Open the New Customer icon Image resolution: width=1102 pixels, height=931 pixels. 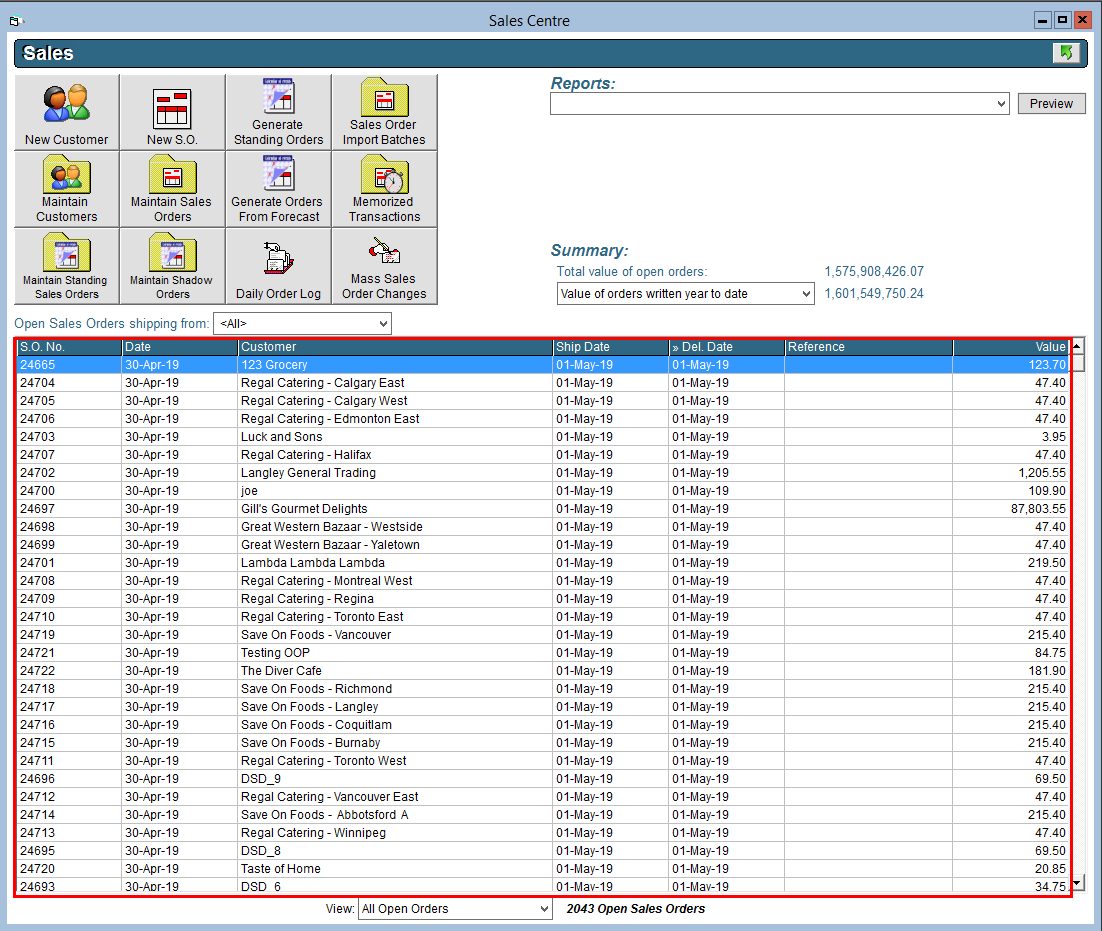[x=67, y=112]
